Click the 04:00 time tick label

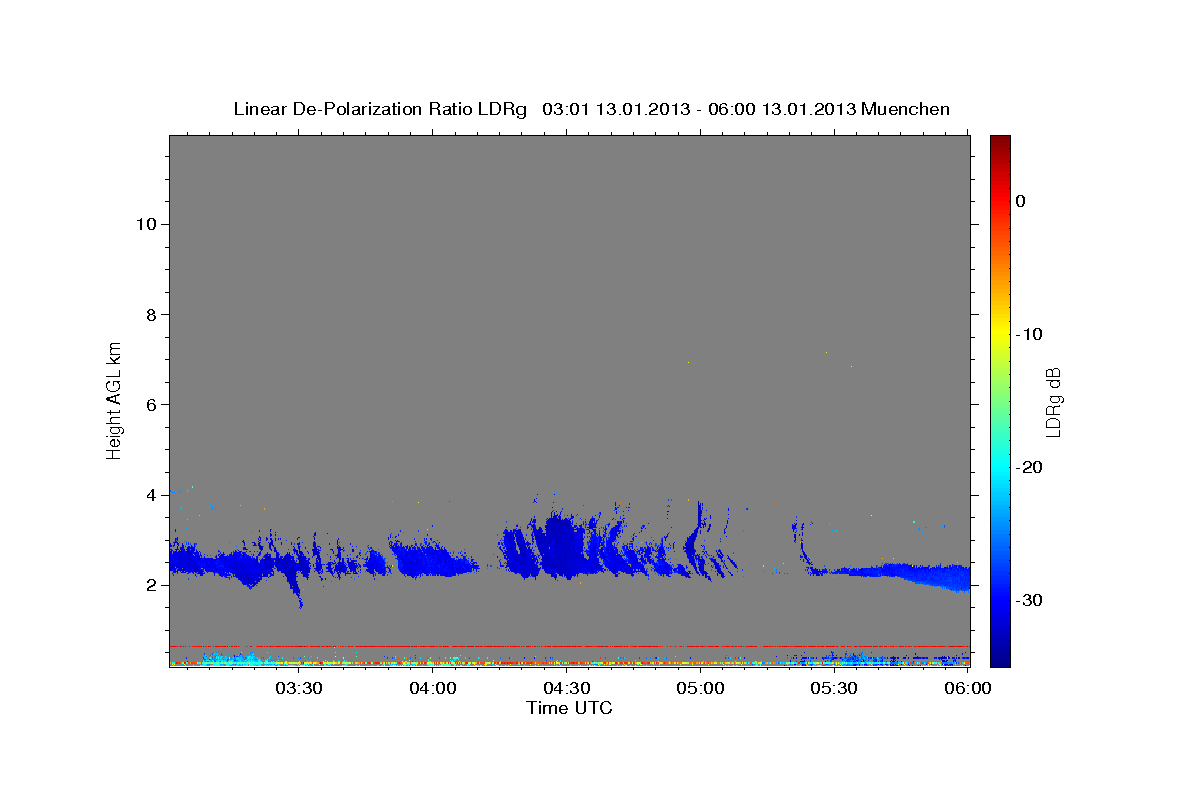coord(433,689)
